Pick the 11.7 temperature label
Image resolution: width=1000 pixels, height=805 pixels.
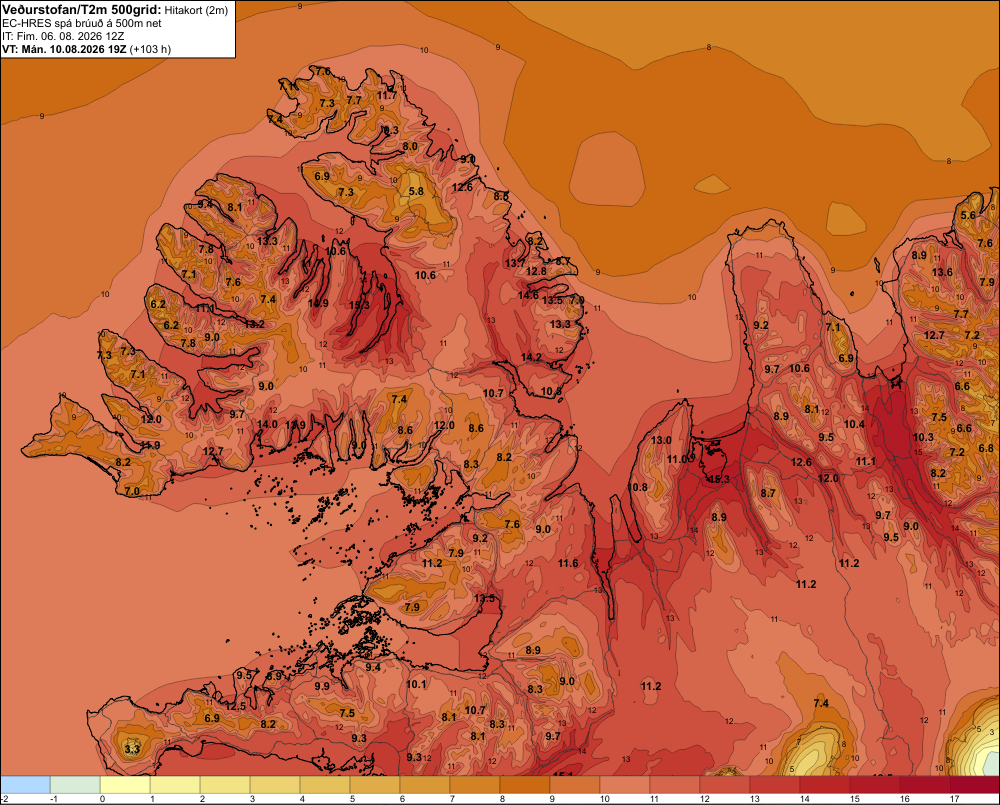click(386, 96)
